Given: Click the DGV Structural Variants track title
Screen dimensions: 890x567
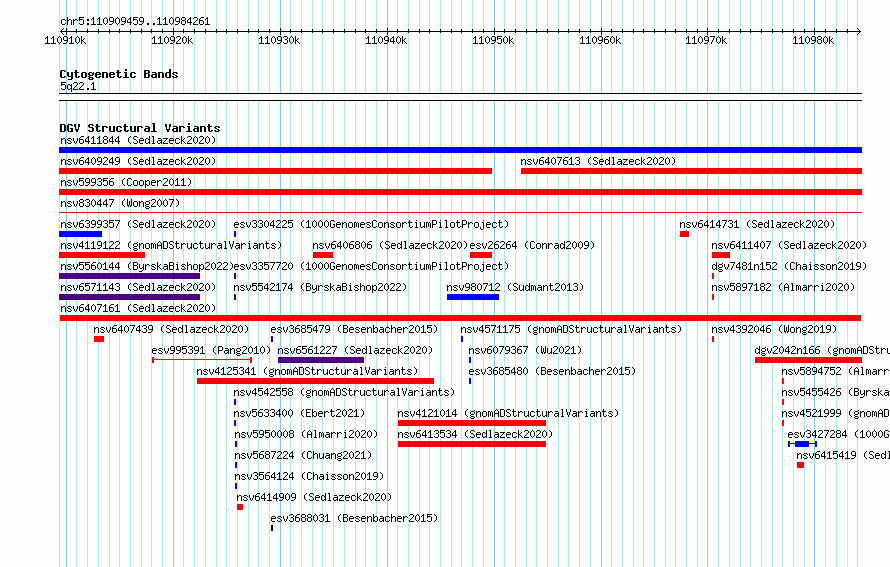Looking at the screenshot, I should (x=140, y=128).
